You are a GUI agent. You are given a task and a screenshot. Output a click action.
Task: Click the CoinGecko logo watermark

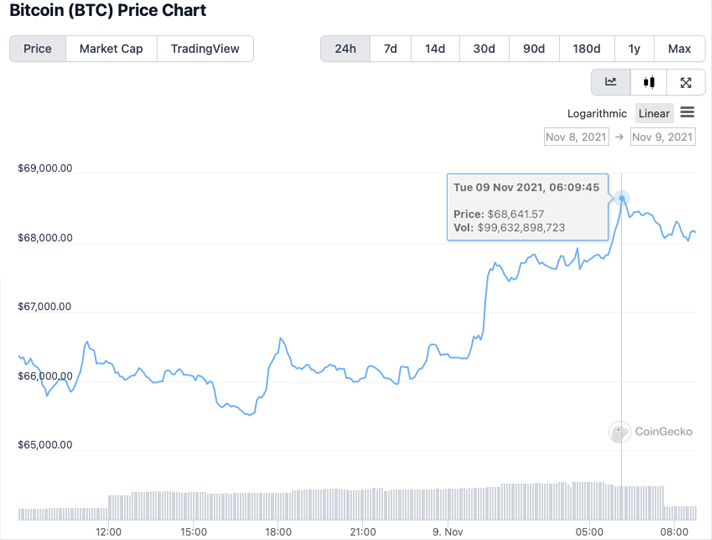pyautogui.click(x=650, y=432)
